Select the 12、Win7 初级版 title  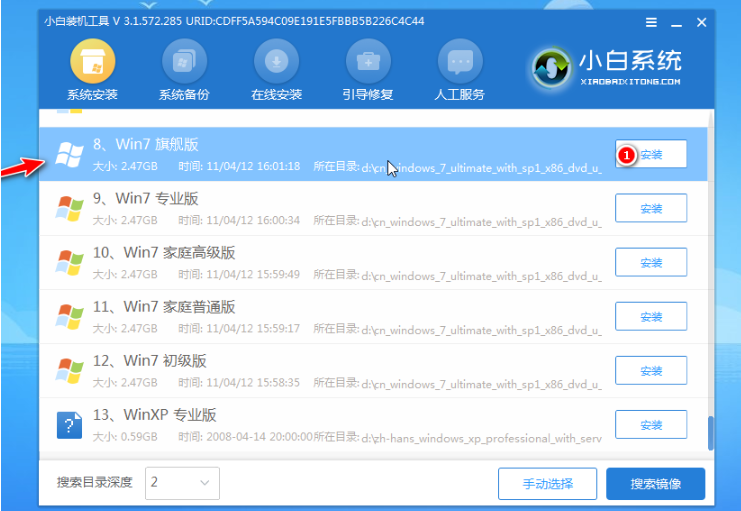[x=150, y=361]
